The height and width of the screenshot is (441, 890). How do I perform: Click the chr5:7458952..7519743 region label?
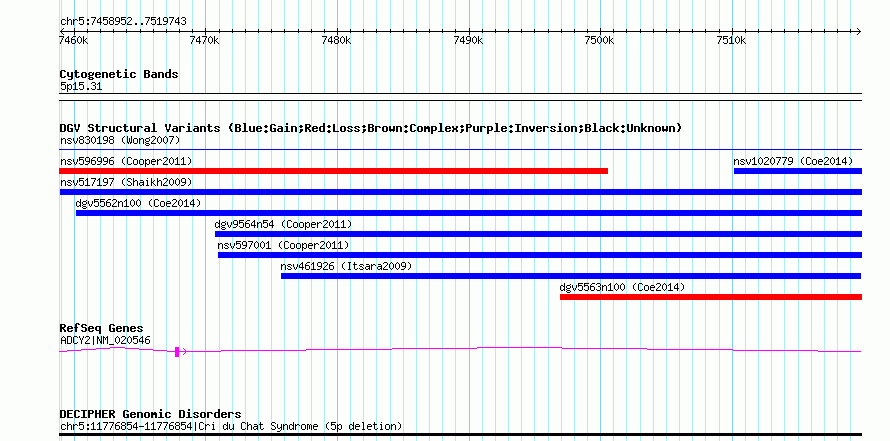pyautogui.click(x=123, y=22)
